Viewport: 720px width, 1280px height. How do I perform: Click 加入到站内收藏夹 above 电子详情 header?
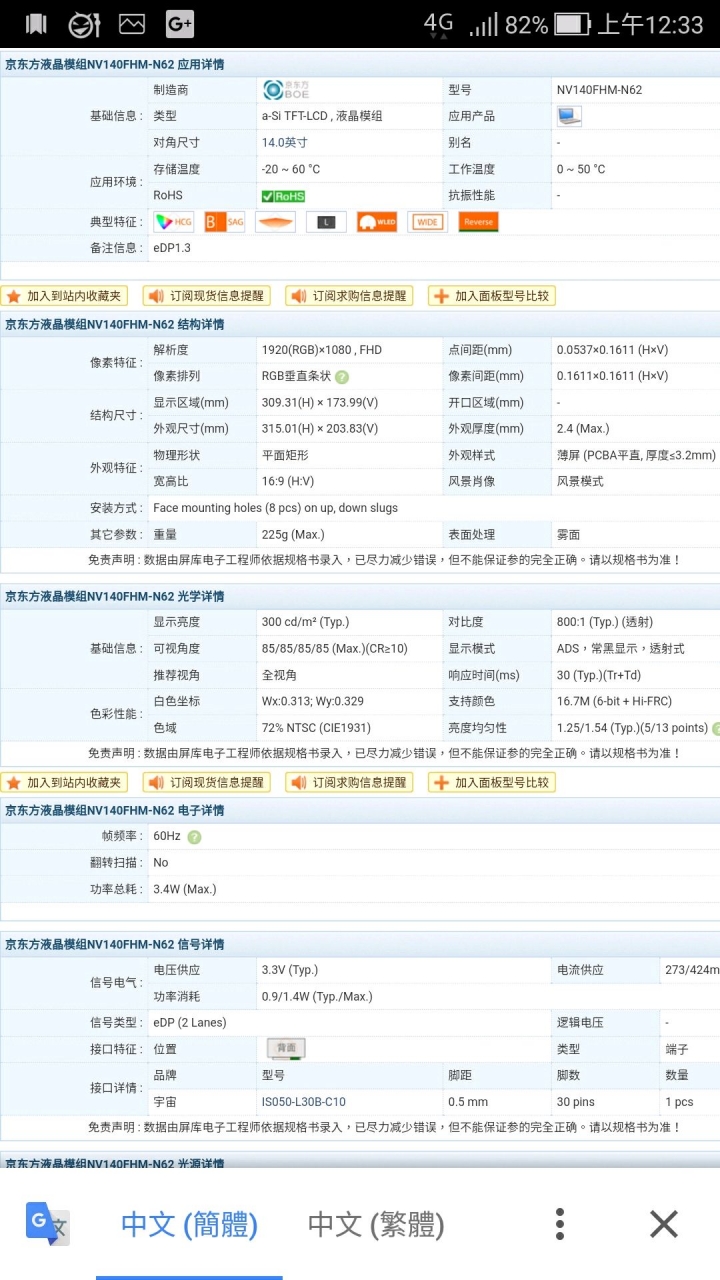tap(65, 782)
